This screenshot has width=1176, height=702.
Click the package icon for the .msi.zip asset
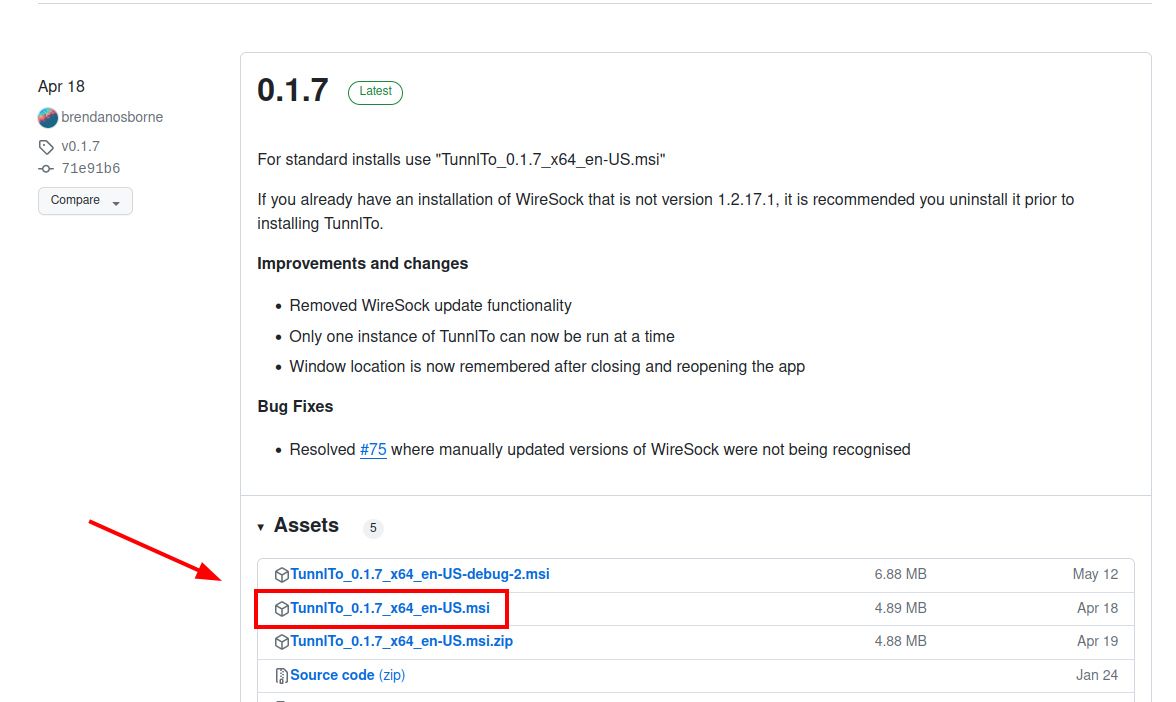coord(282,642)
